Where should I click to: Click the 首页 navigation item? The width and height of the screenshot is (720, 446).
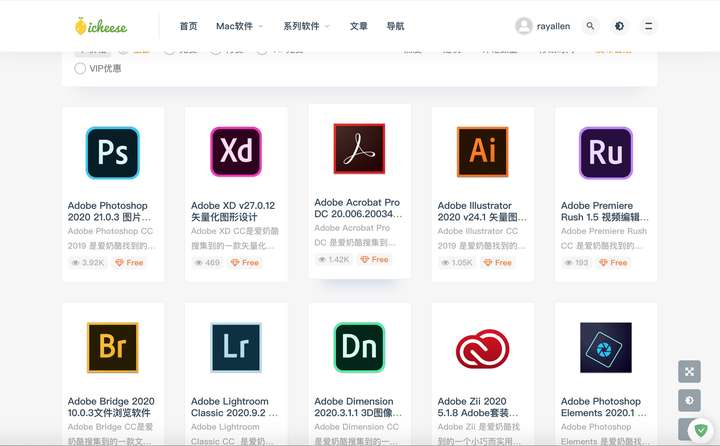tap(188, 26)
